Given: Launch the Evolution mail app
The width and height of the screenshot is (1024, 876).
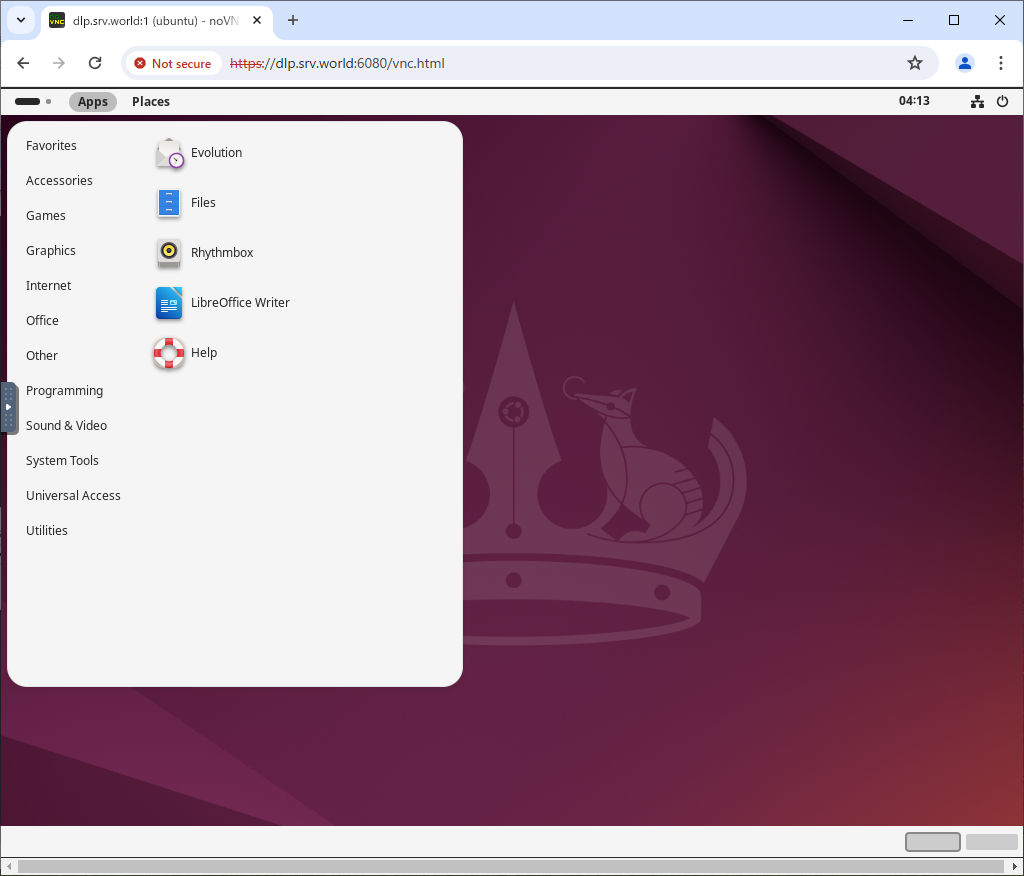Looking at the screenshot, I should tap(169, 154).
